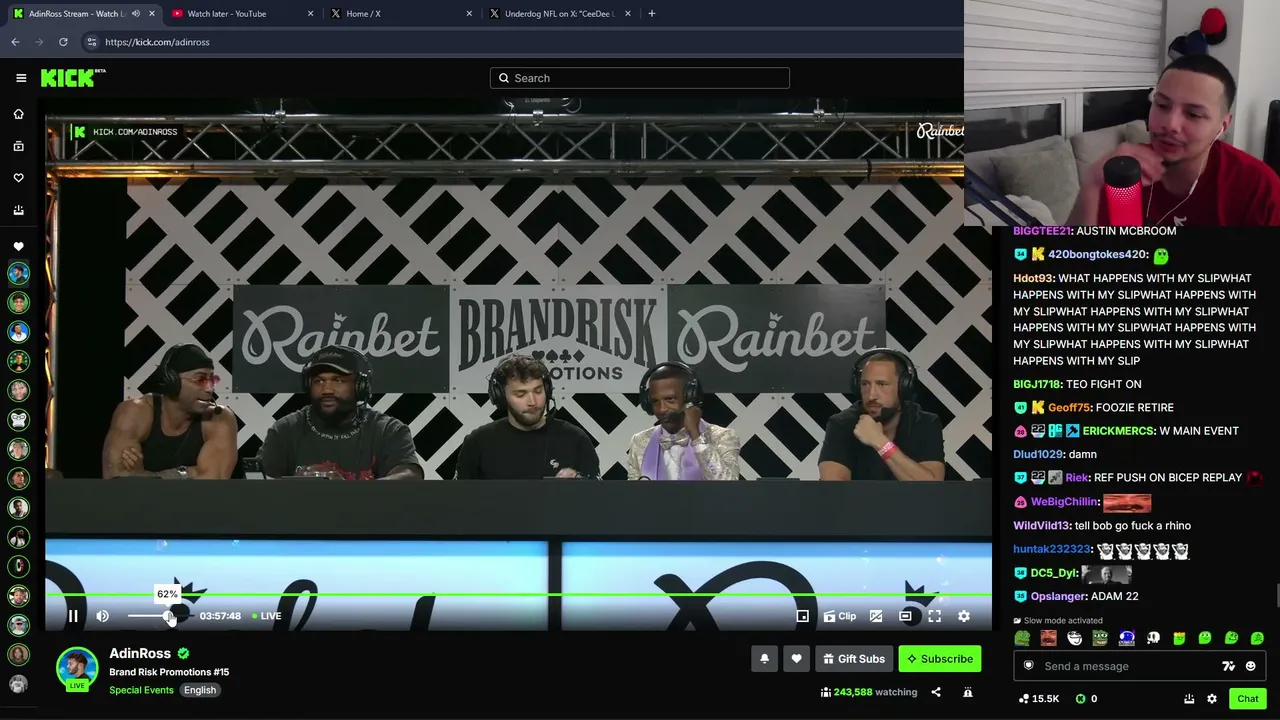The height and width of the screenshot is (720, 1280).
Task: Follow AdinRoss with heart button
Action: point(796,659)
